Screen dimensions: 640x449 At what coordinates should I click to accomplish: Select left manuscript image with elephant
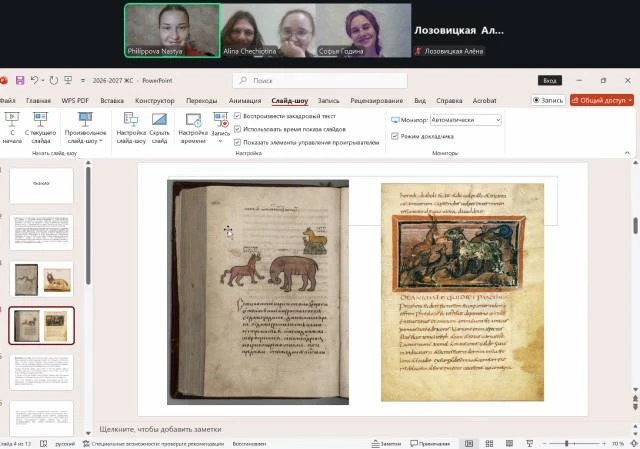(258, 292)
